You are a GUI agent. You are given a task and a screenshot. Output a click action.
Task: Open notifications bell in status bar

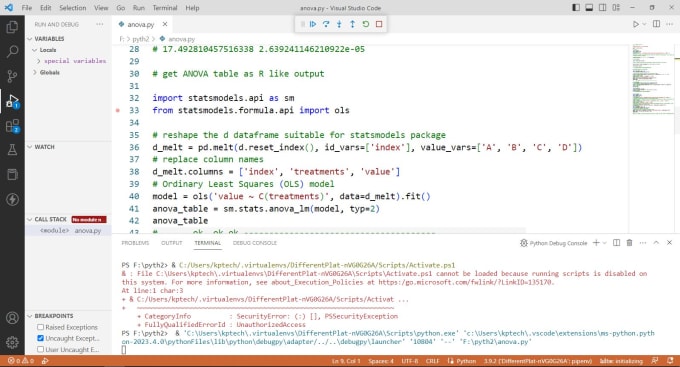[670, 361]
